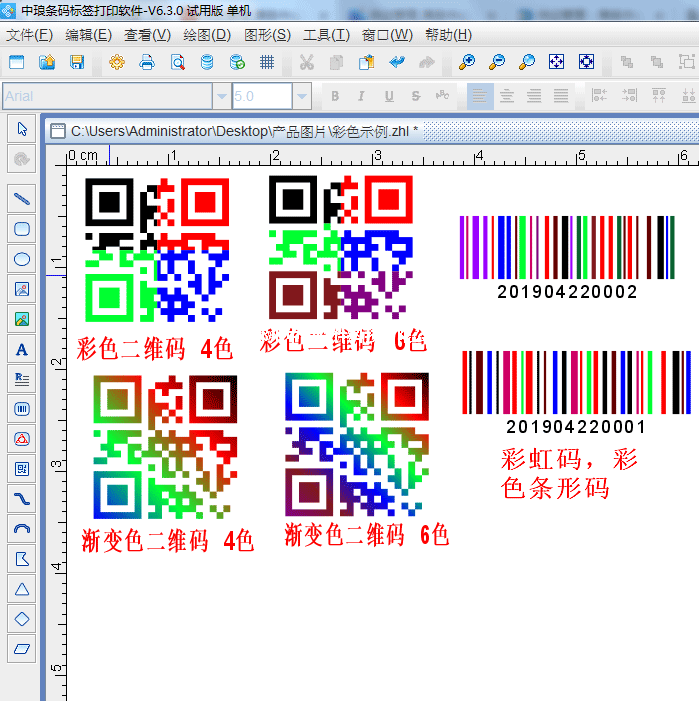Open the 文件(F) menu
Screen dimensions: 699x701
coord(29,35)
